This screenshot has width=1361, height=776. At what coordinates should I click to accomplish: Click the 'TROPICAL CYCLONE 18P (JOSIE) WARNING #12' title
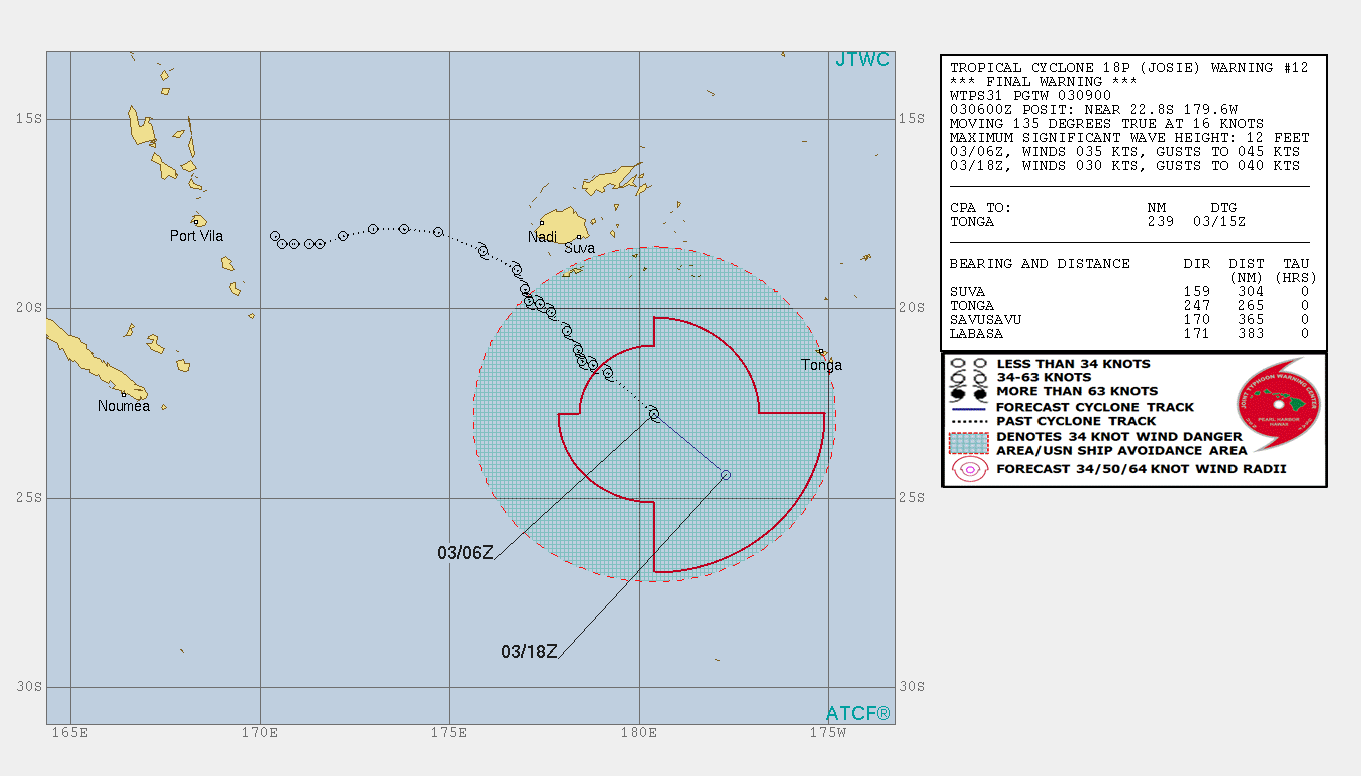pos(1128,68)
